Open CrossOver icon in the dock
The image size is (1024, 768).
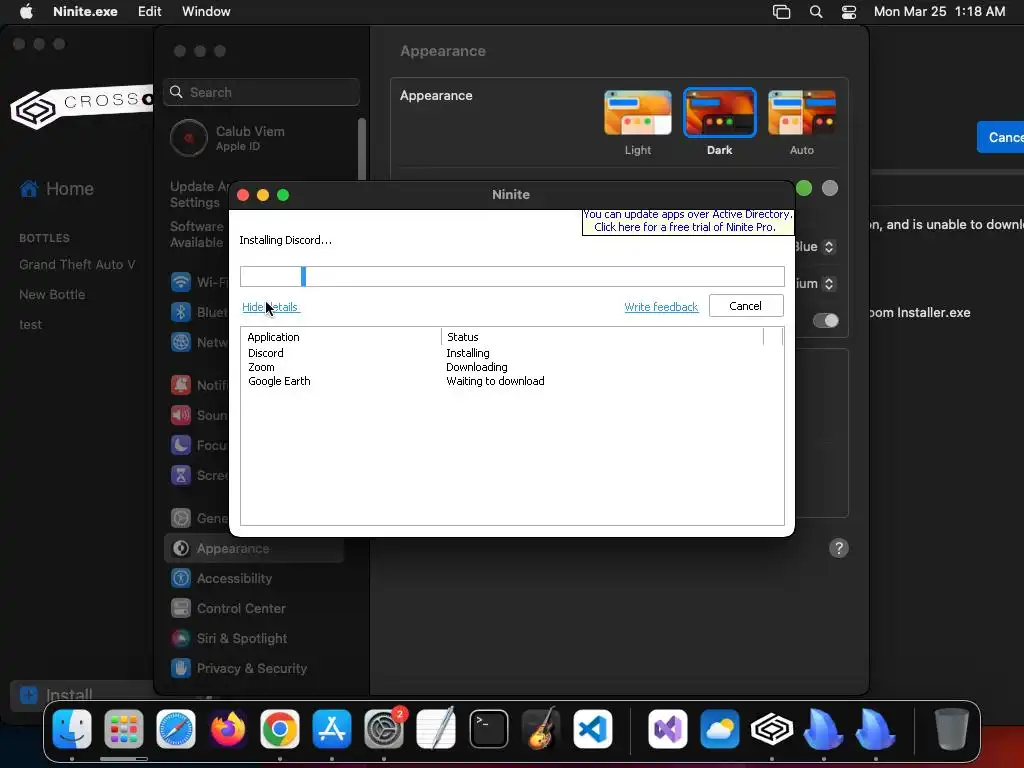point(771,729)
